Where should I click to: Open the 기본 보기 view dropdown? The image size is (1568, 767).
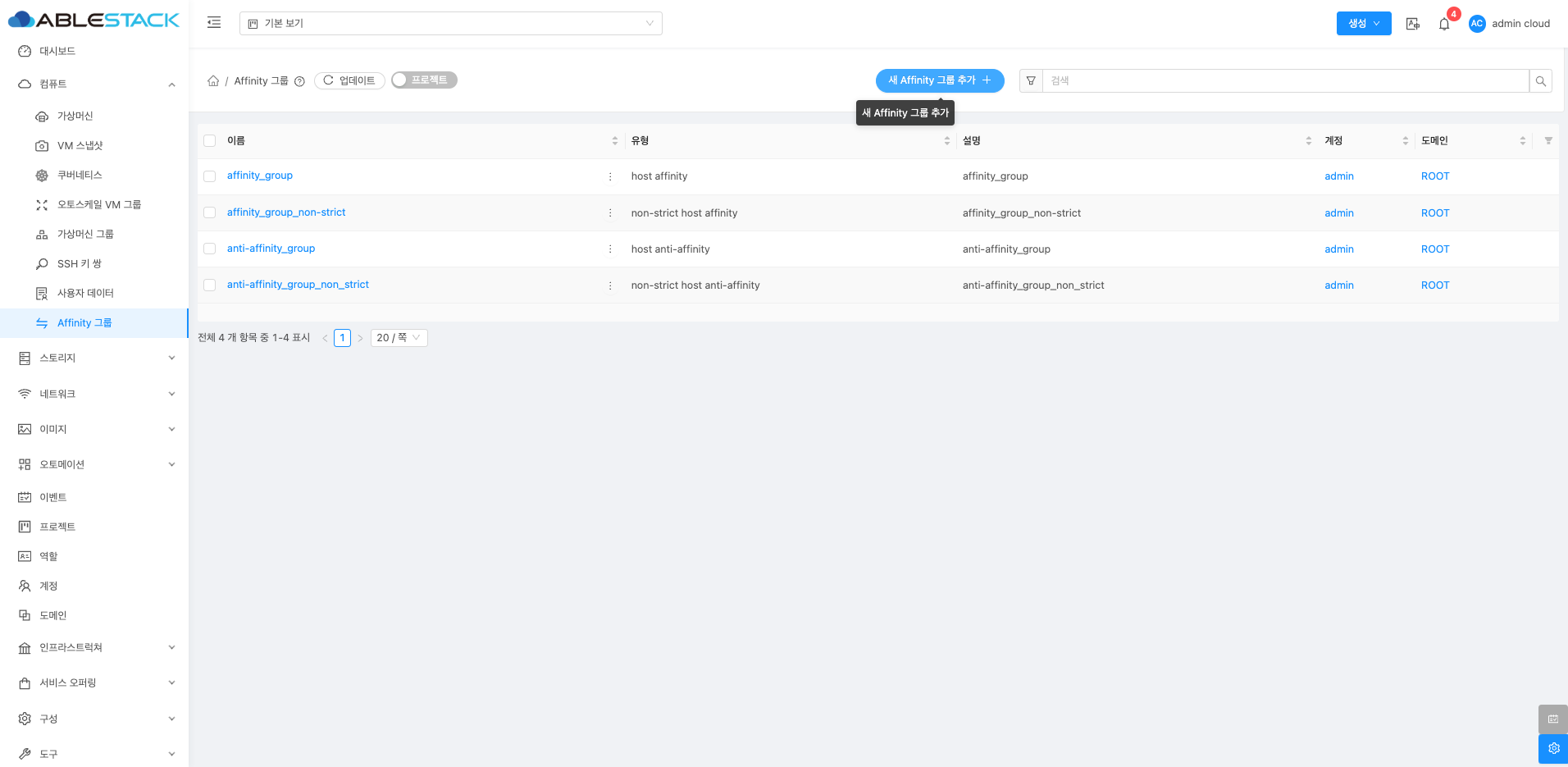(x=450, y=23)
